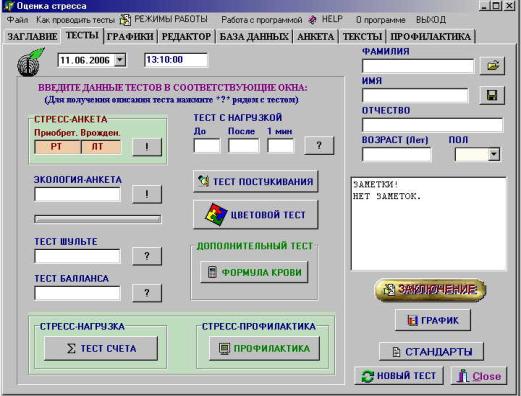The height and width of the screenshot is (396, 521).
Task: Switch to the ГРАФИКИ tab
Action: pos(130,36)
